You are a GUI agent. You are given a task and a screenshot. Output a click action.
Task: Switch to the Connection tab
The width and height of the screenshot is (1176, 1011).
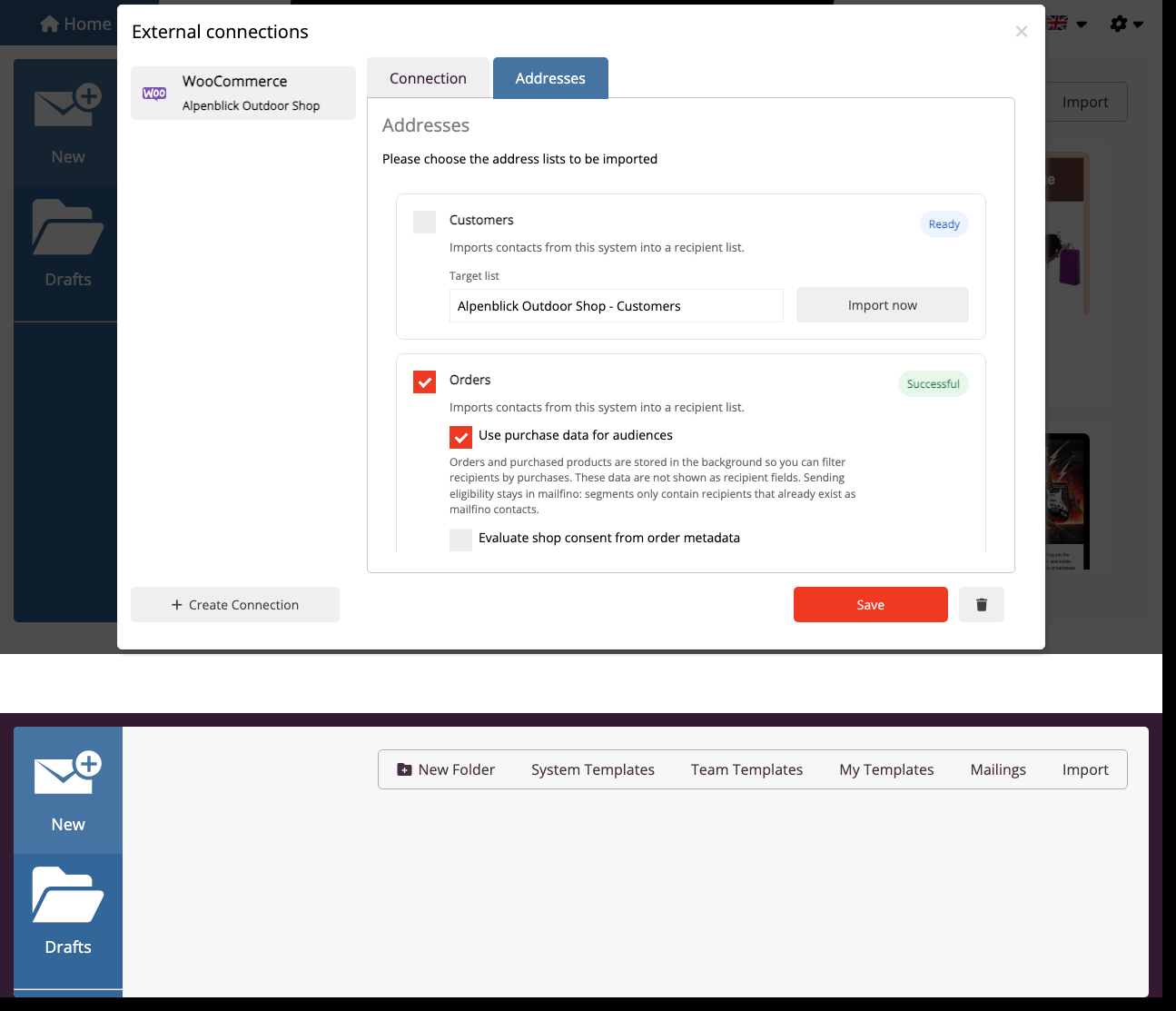click(x=428, y=78)
